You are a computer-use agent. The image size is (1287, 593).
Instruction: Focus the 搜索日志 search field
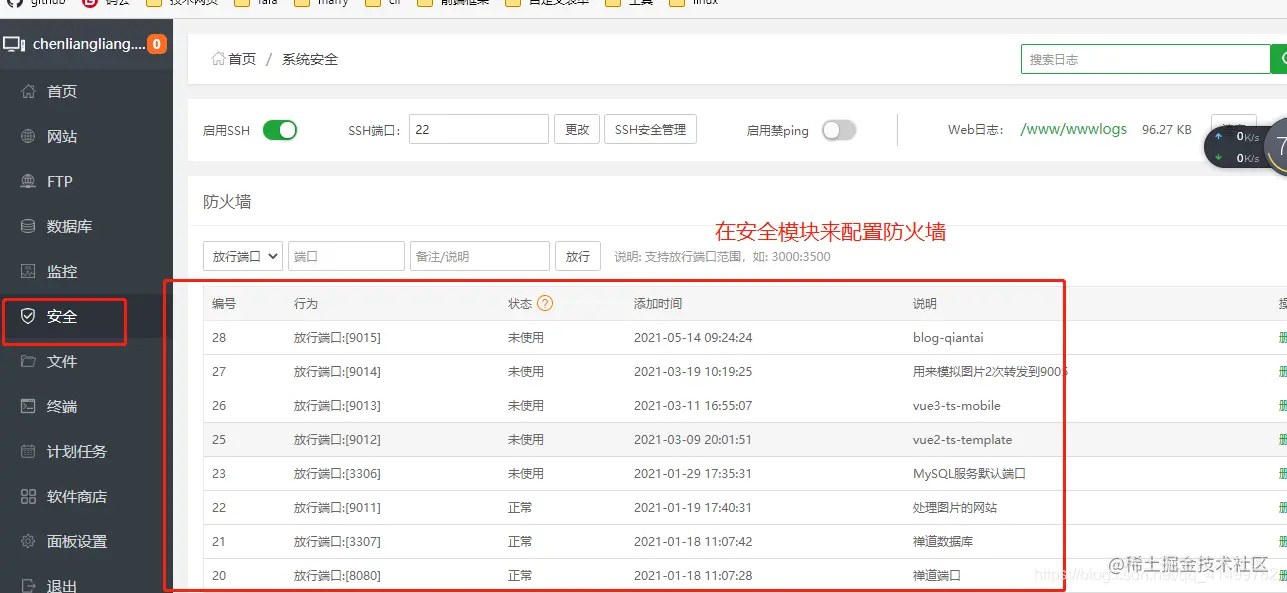(1145, 59)
